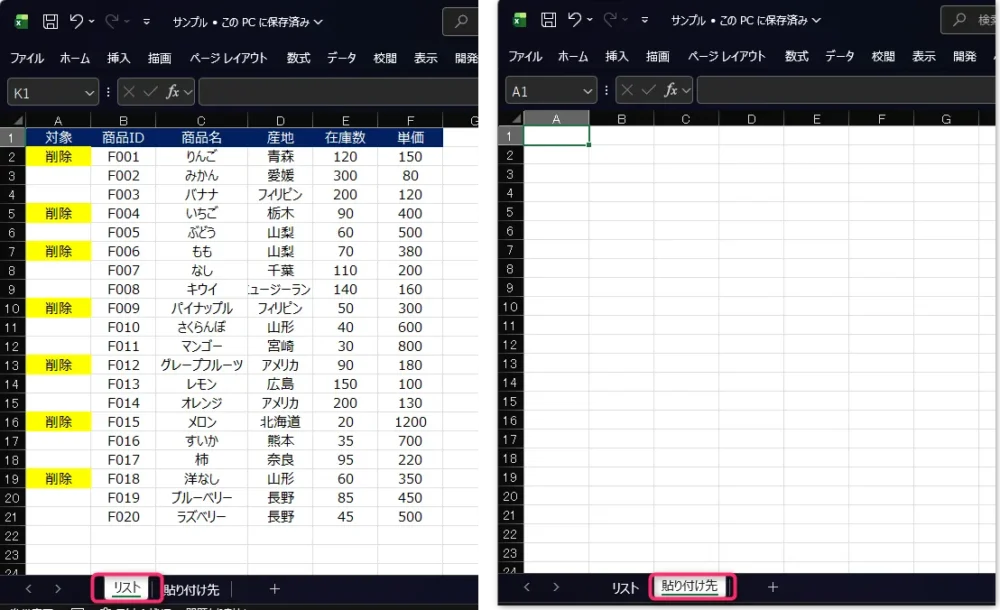This screenshot has height=610, width=1000.
Task: Click the fx insert function icon in the right window
Action: [672, 92]
